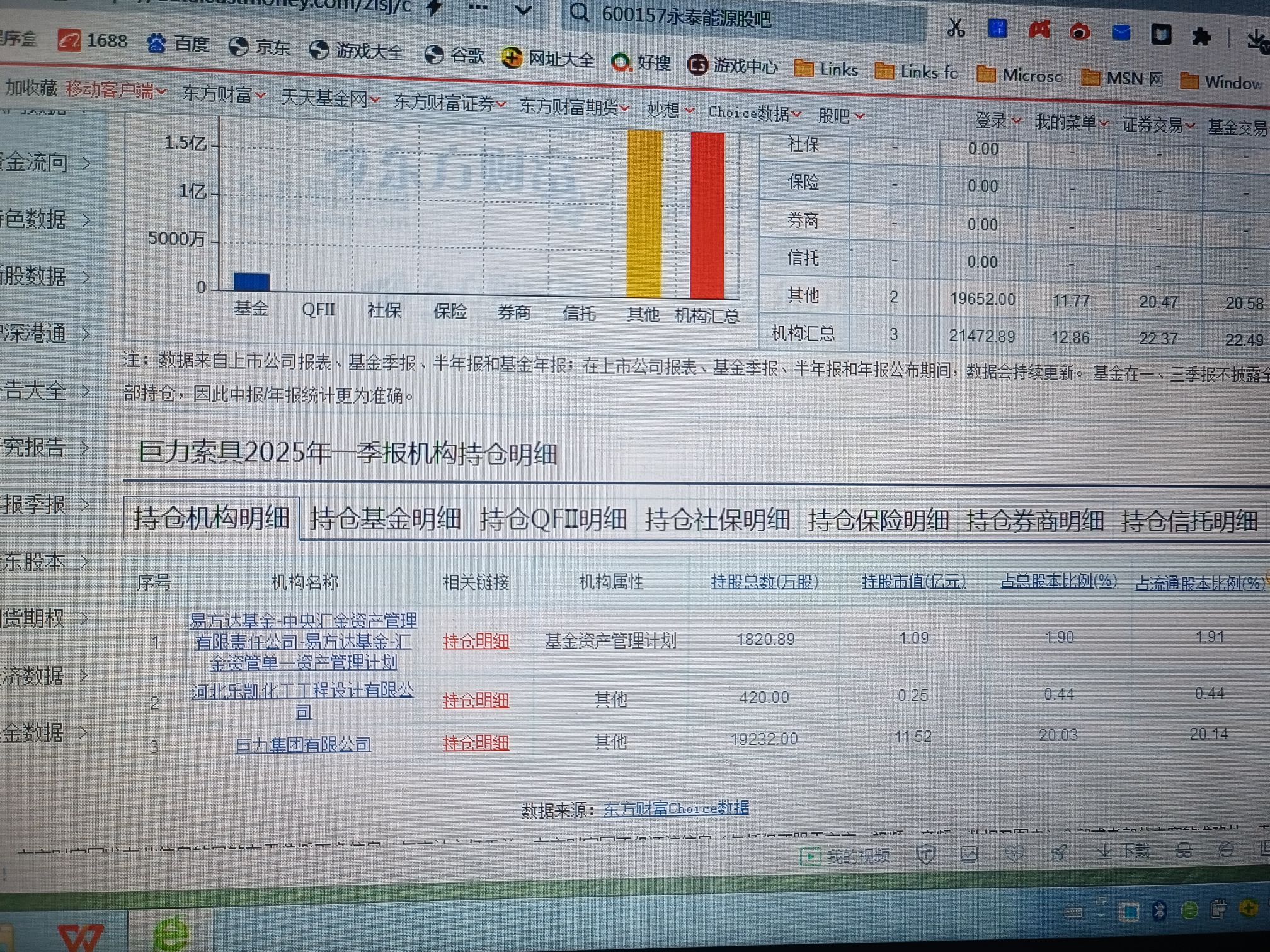Viewport: 1270px width, 952px height.
Task: Sort by 持股市值(亿元) column header
Action: 913,581
